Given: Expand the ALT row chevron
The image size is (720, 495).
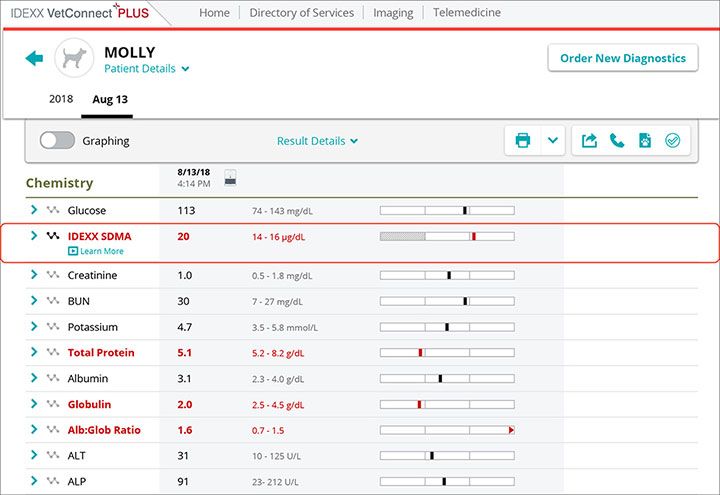Looking at the screenshot, I should [34, 455].
